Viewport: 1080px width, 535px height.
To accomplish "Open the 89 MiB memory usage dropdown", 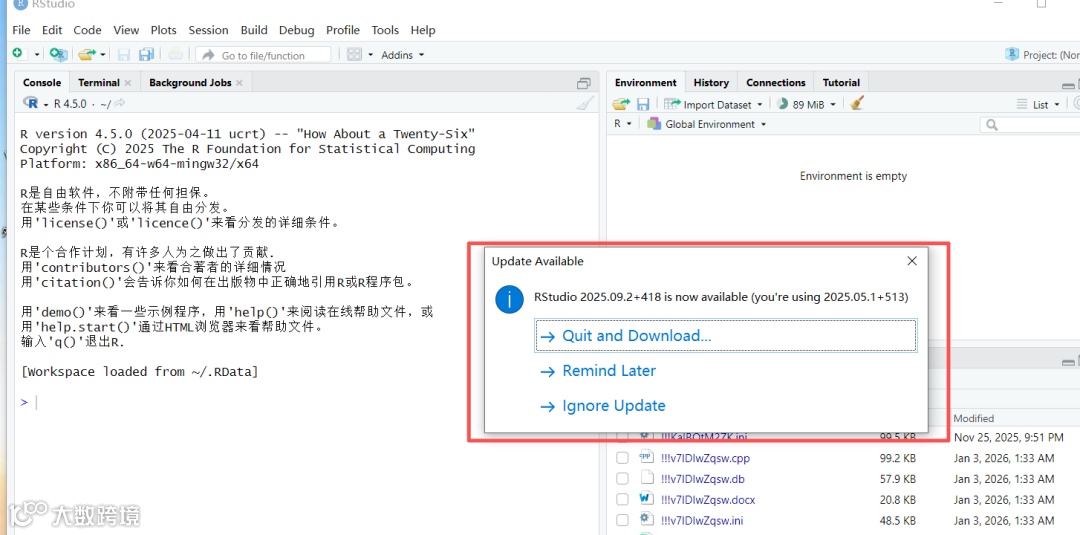I will coord(807,104).
